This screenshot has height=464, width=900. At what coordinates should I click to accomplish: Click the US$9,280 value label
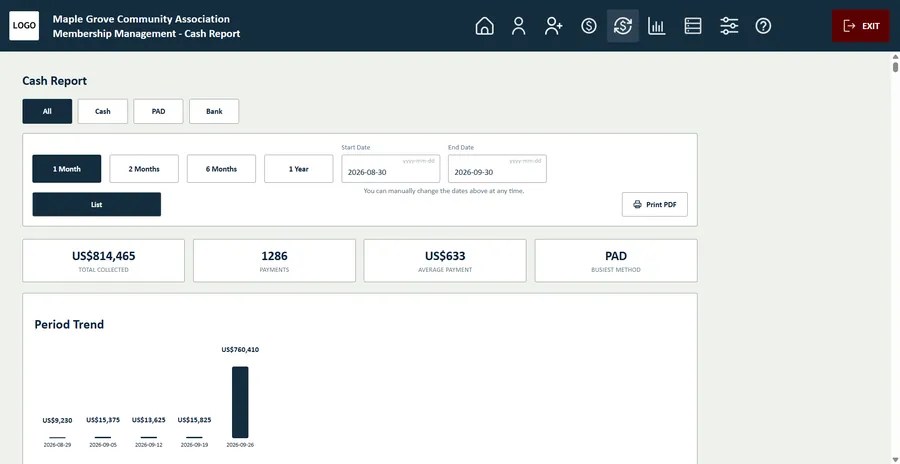click(x=57, y=420)
